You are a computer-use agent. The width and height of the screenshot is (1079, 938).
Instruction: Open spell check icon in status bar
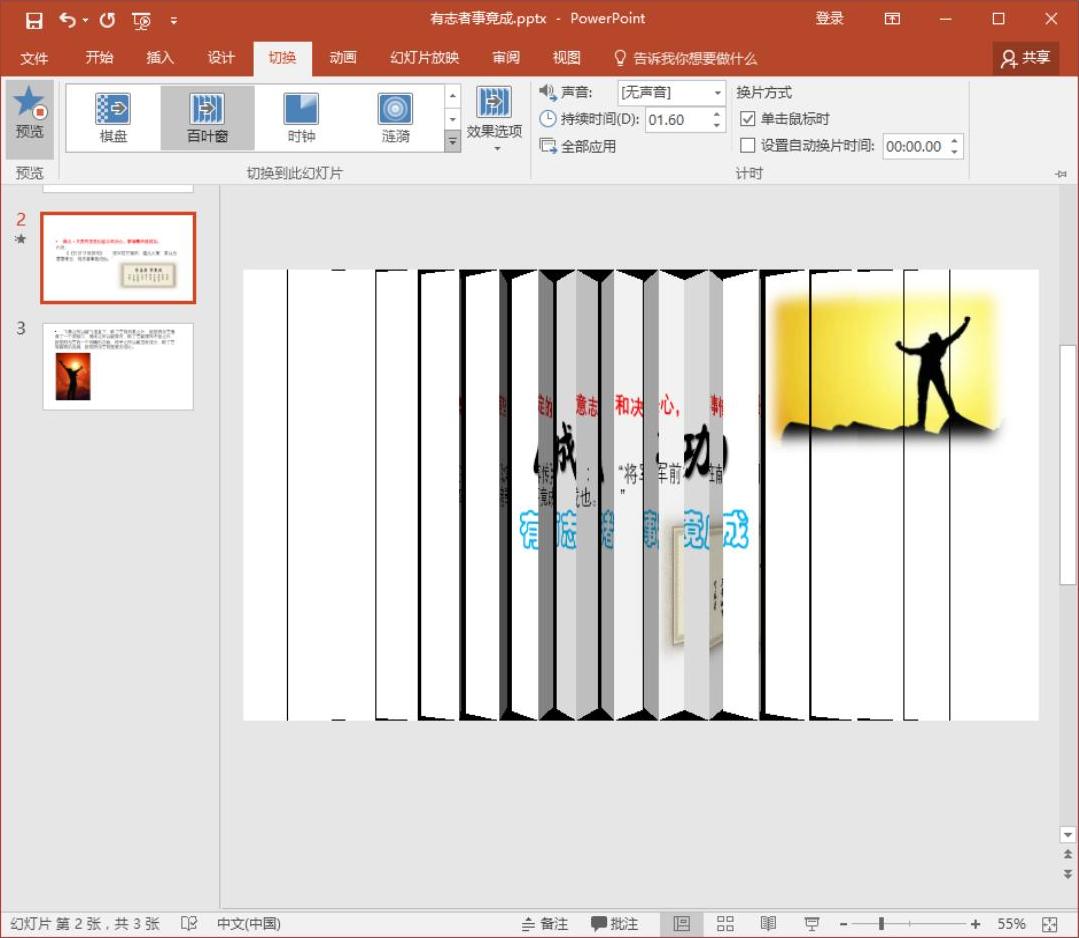[x=189, y=924]
